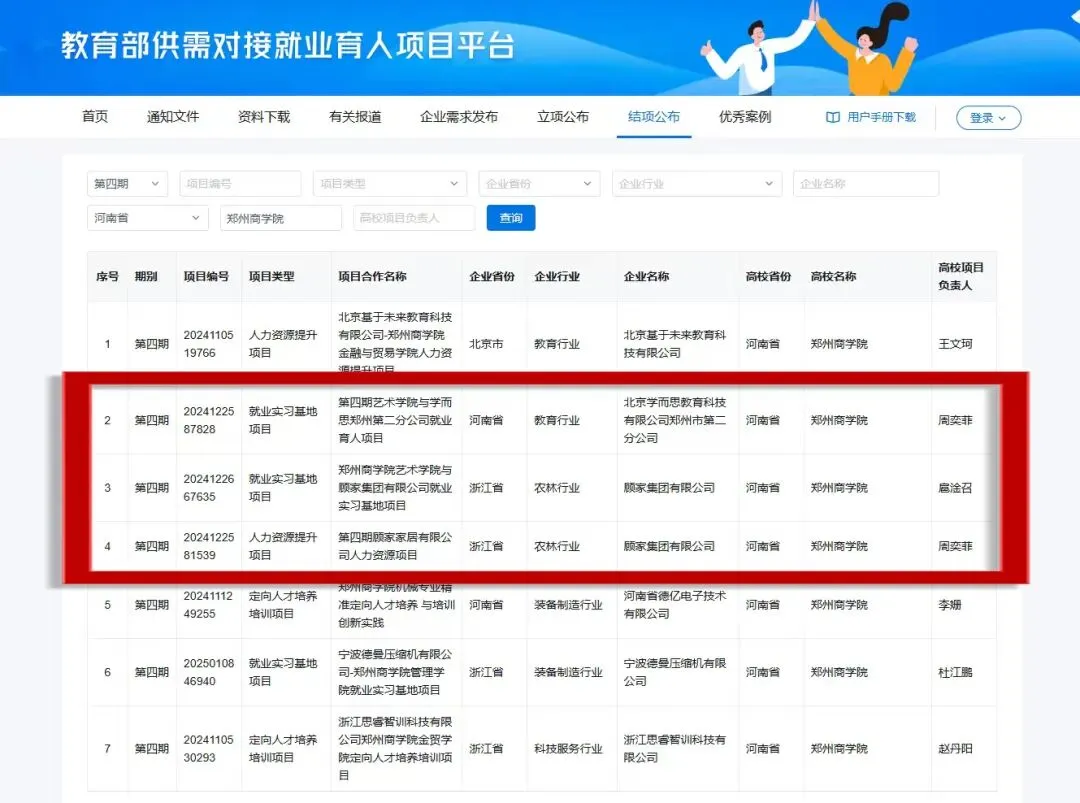Click row 6 project name 宁波德曼压缩机-郑州商学院管理学院

[x=395, y=672]
